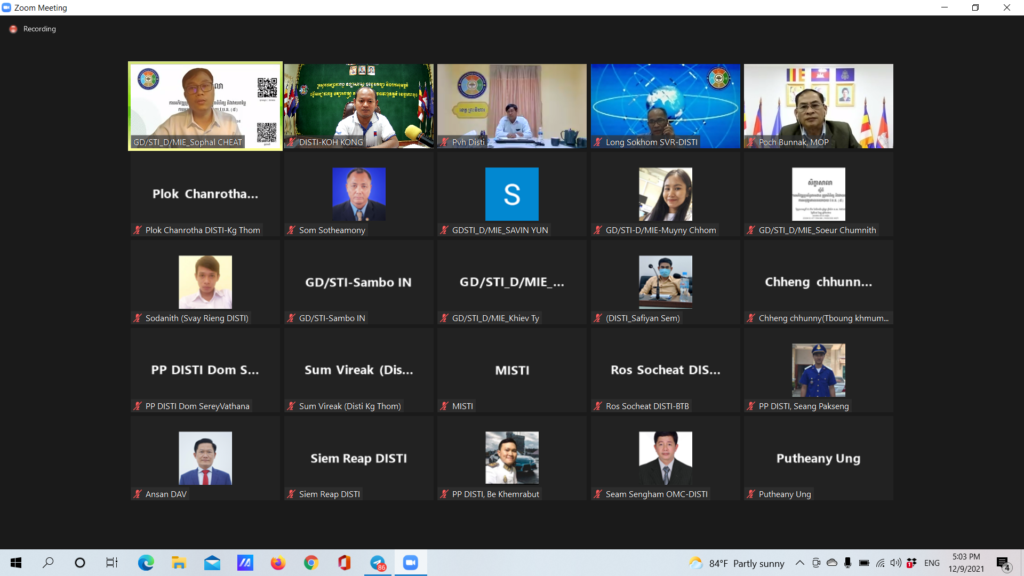The height and width of the screenshot is (576, 1024).
Task: Open the Mail app in the taskbar
Action: click(212, 563)
